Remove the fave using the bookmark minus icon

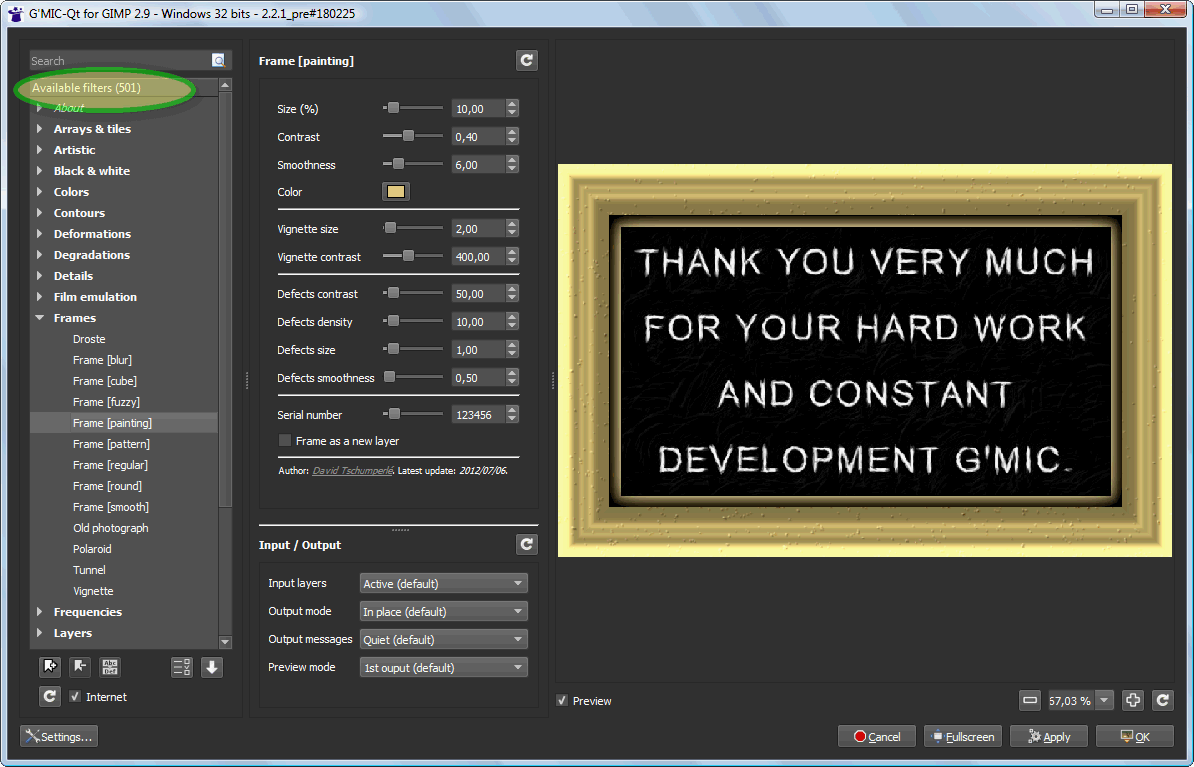coord(80,667)
